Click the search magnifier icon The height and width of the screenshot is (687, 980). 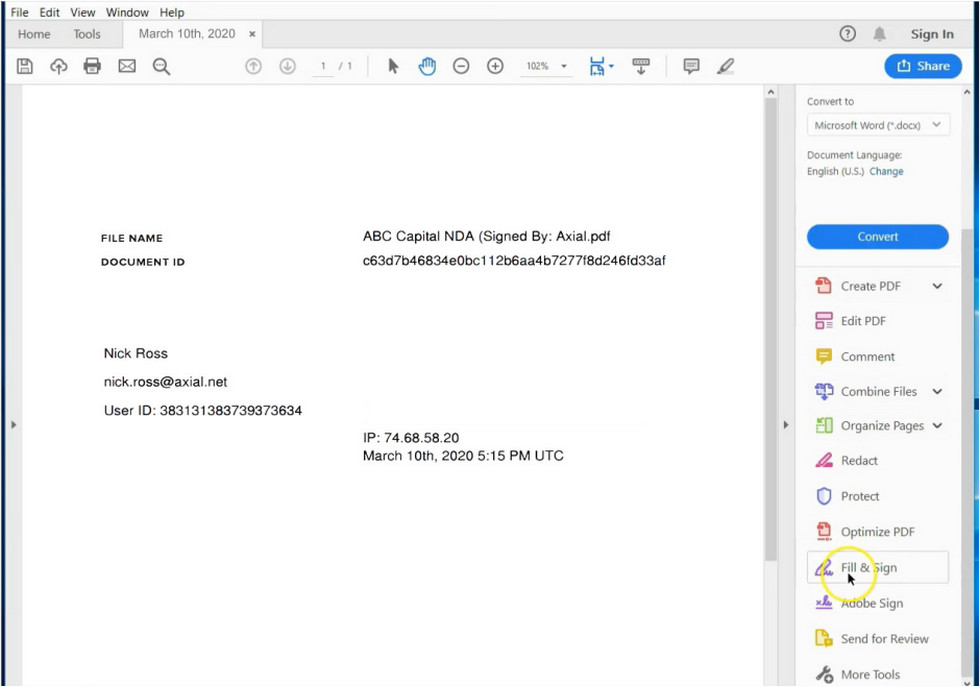click(161, 66)
